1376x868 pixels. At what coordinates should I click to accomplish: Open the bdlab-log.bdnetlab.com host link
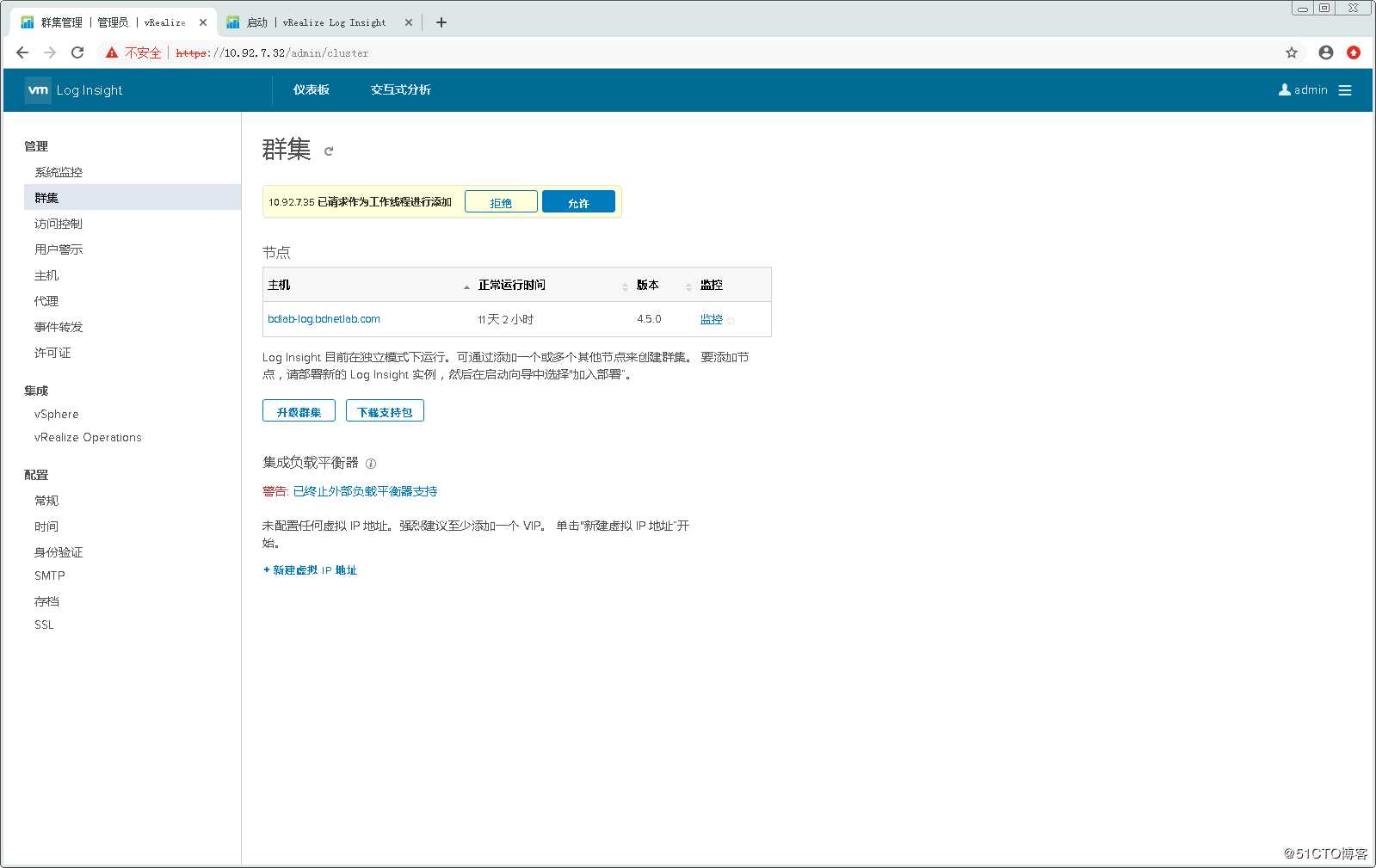click(324, 319)
